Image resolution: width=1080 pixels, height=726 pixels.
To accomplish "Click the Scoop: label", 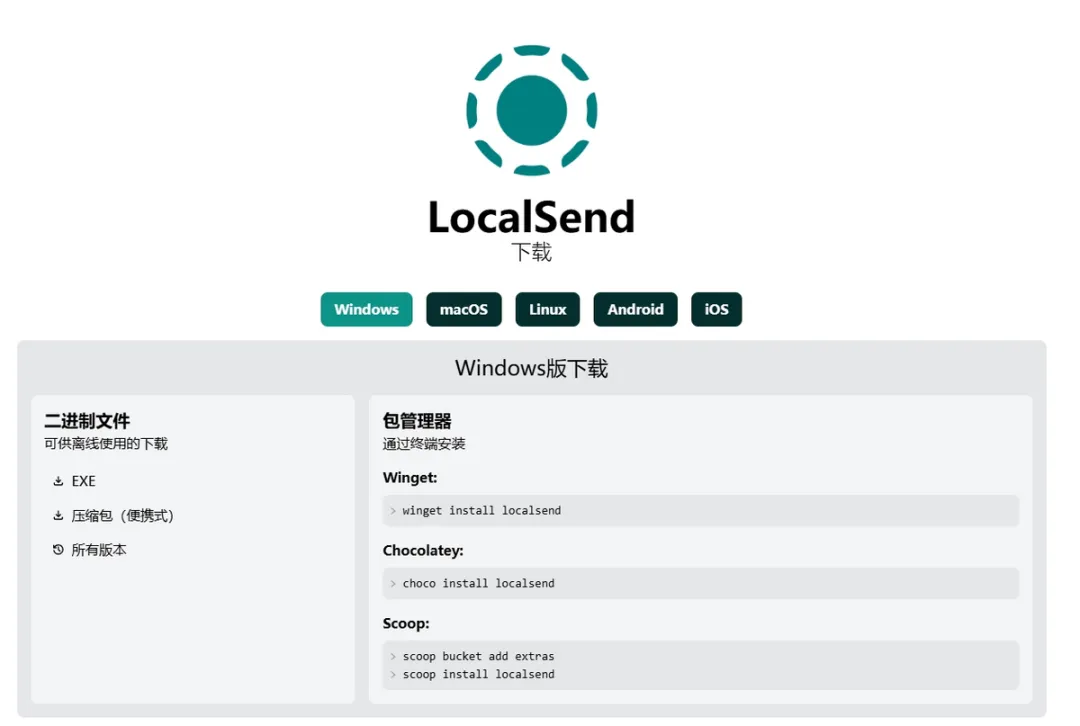I will coord(406,623).
